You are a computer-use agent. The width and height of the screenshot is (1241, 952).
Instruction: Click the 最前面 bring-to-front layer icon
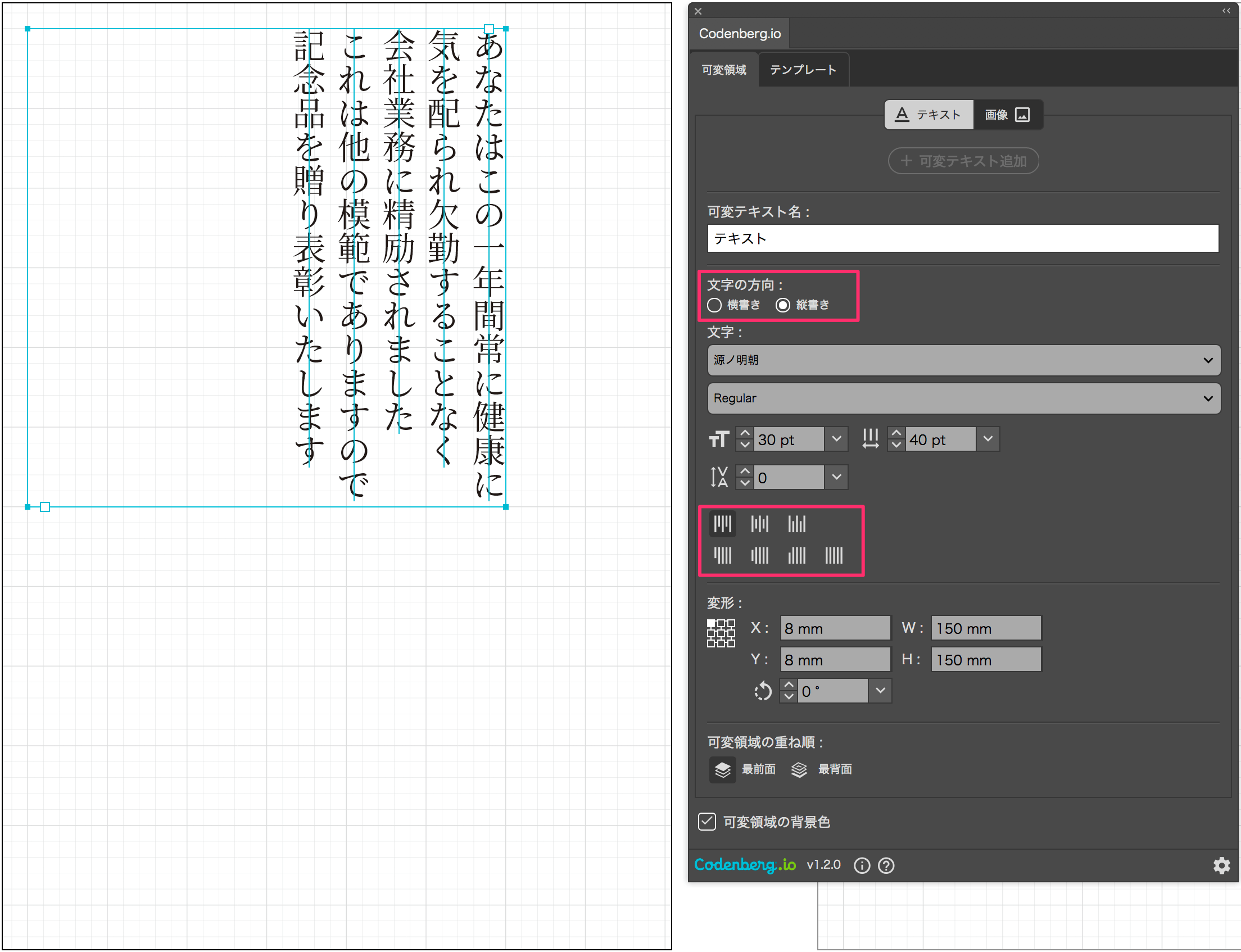[x=722, y=769]
